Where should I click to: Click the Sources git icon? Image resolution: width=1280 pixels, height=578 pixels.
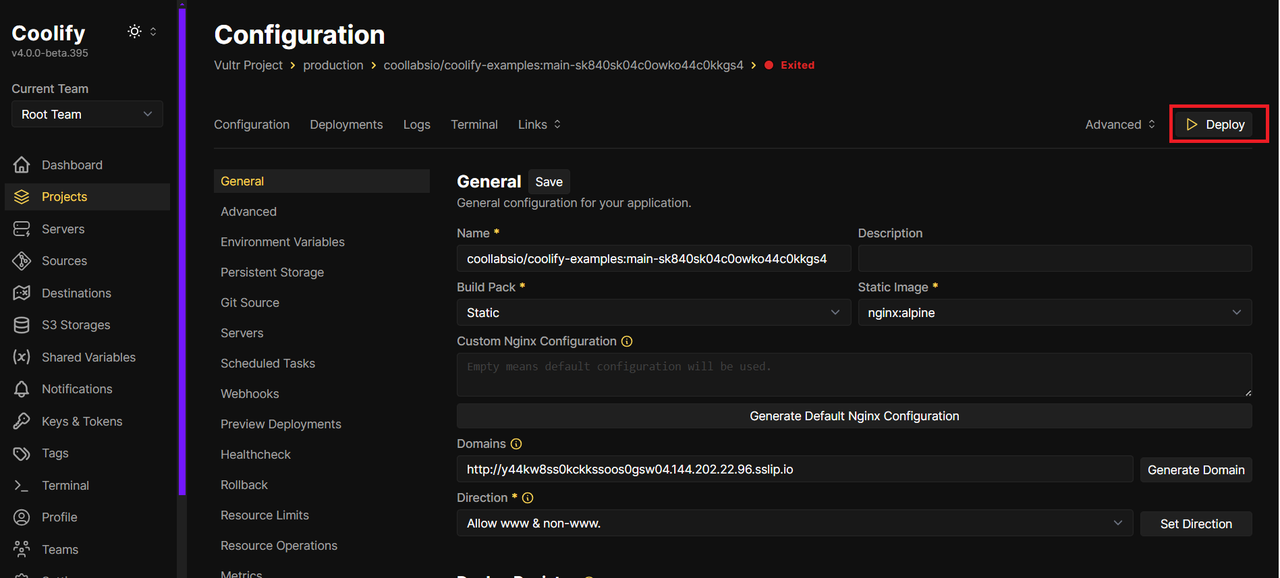[21, 261]
